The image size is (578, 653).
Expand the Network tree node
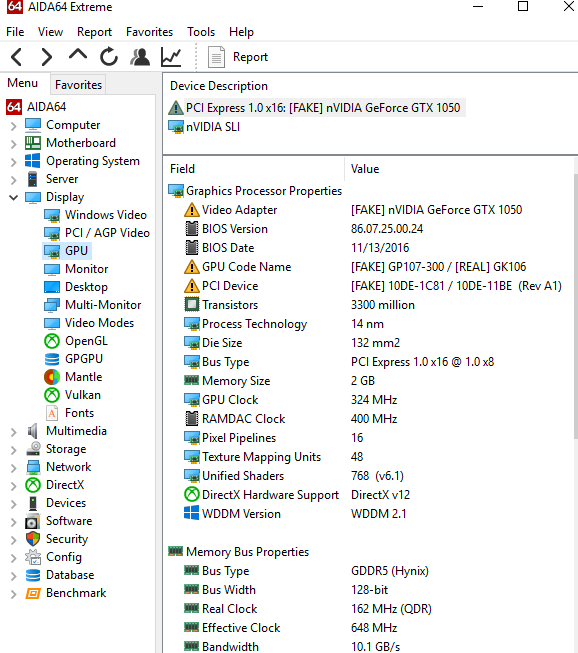[x=13, y=467]
